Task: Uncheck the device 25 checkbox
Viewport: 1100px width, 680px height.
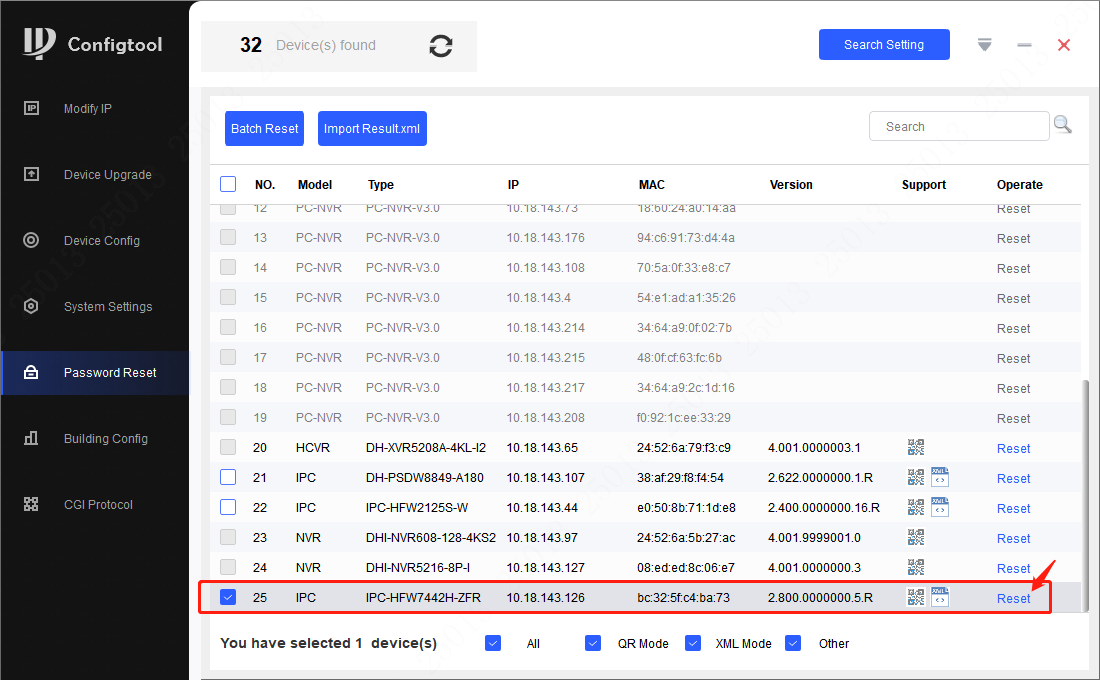Action: point(228,597)
